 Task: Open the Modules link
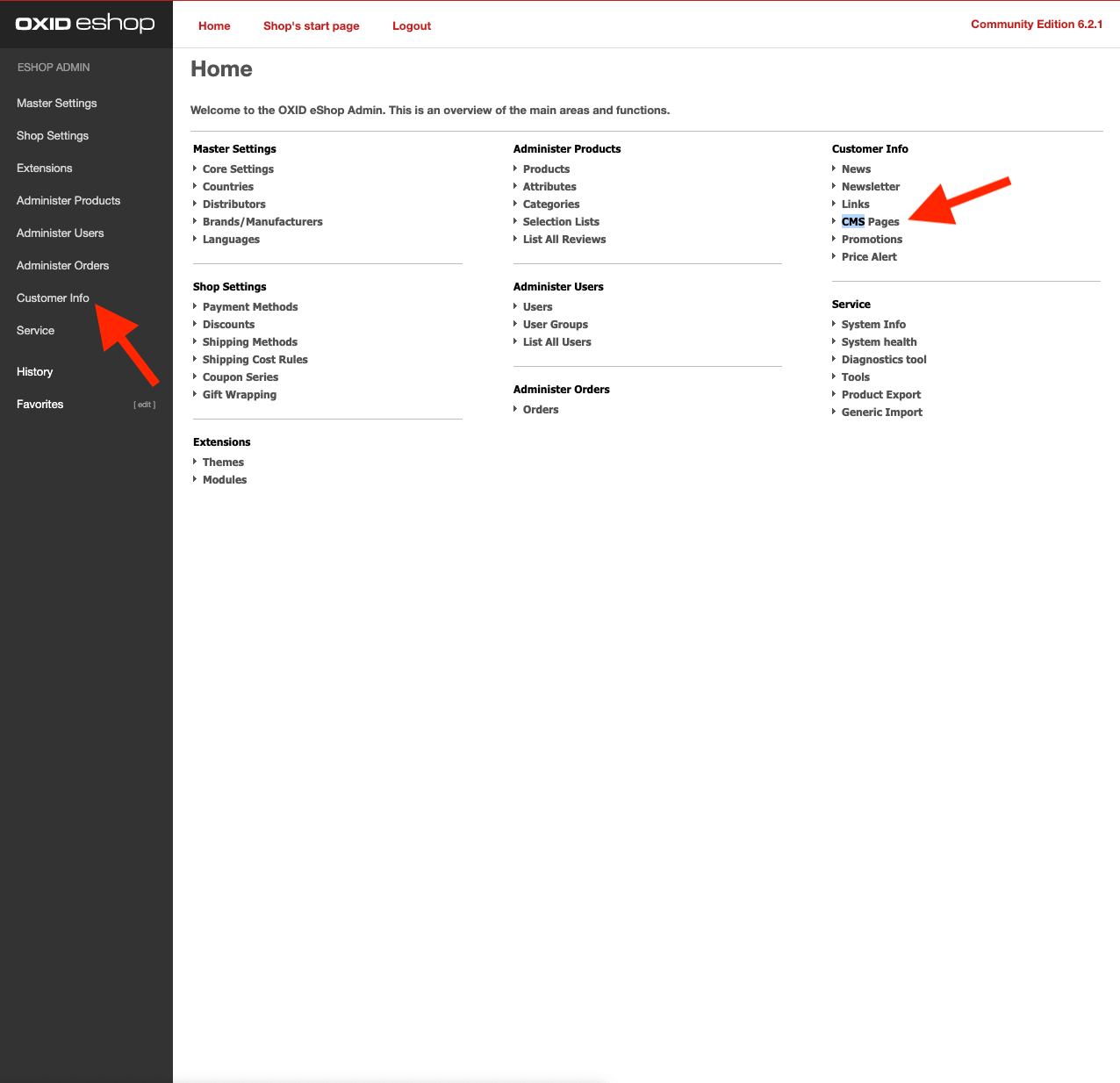tap(225, 479)
